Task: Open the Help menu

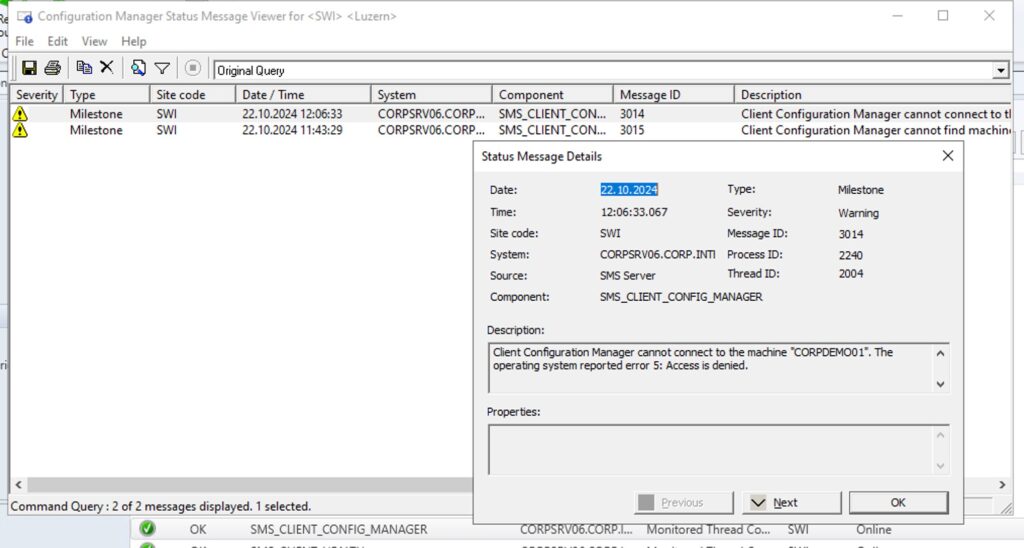Action: pyautogui.click(x=134, y=41)
